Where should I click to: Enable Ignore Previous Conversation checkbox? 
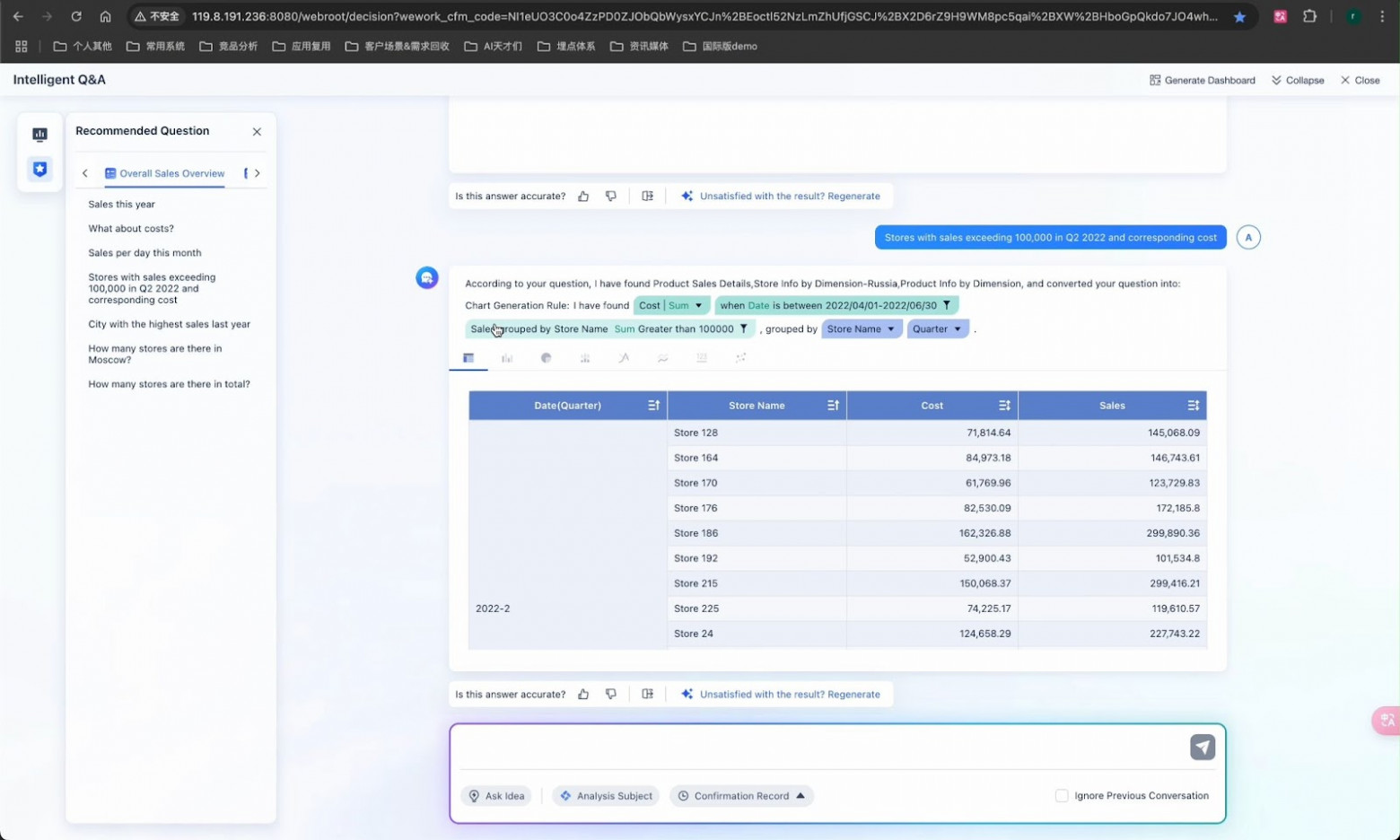(1062, 795)
